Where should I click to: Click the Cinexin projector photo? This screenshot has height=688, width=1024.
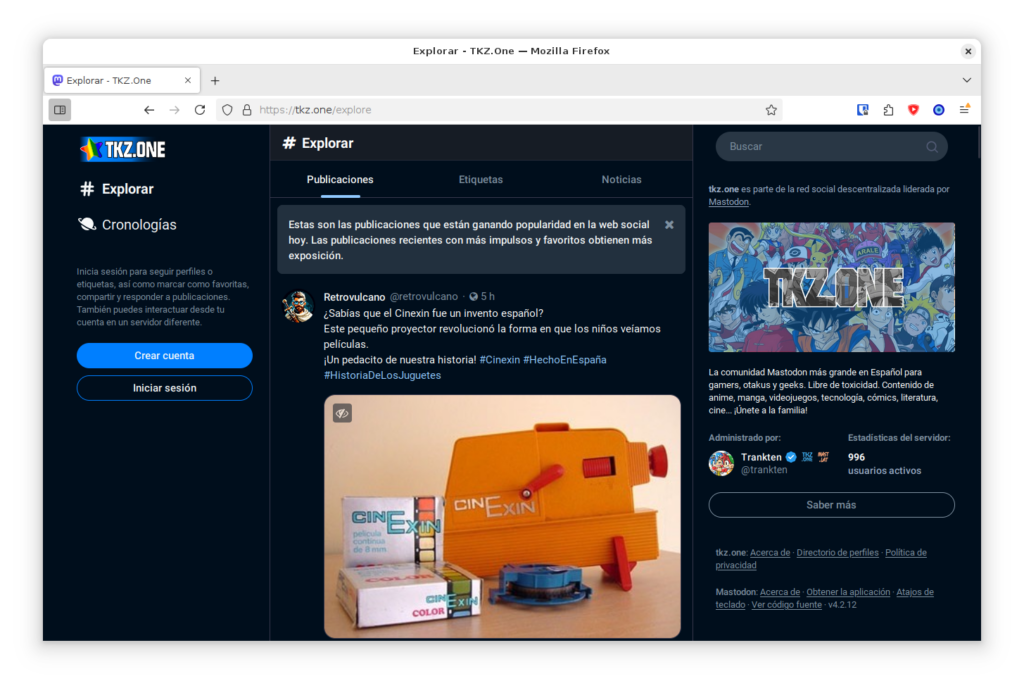[502, 520]
